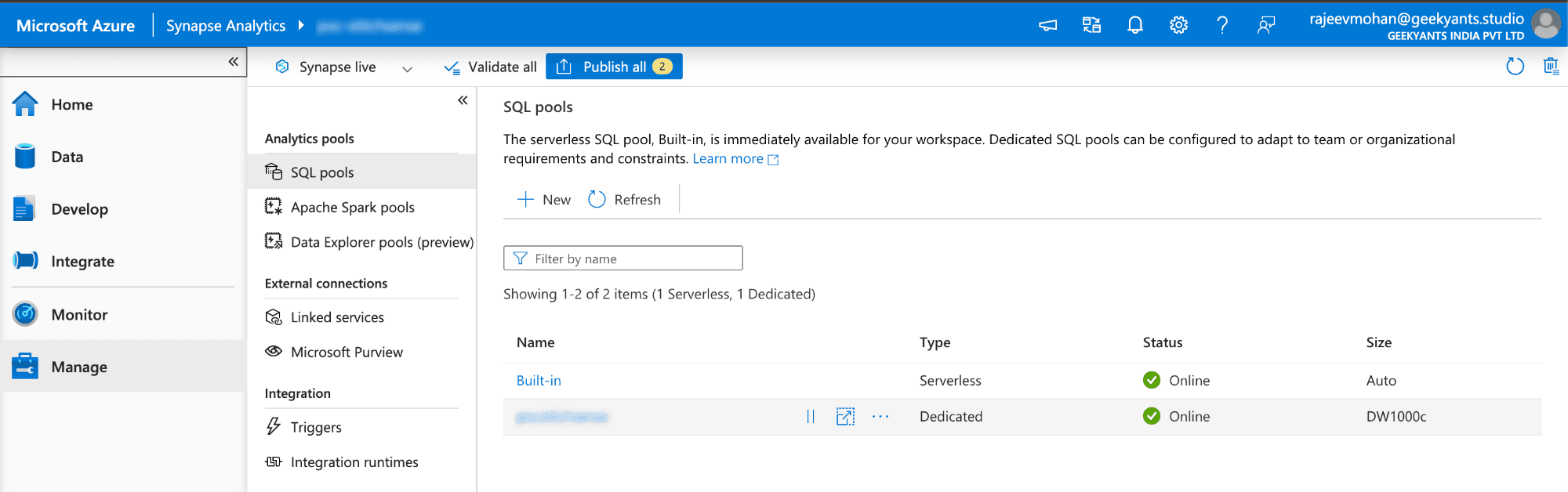Click New to create a SQL pool
This screenshot has height=492, width=1568.
[x=544, y=200]
